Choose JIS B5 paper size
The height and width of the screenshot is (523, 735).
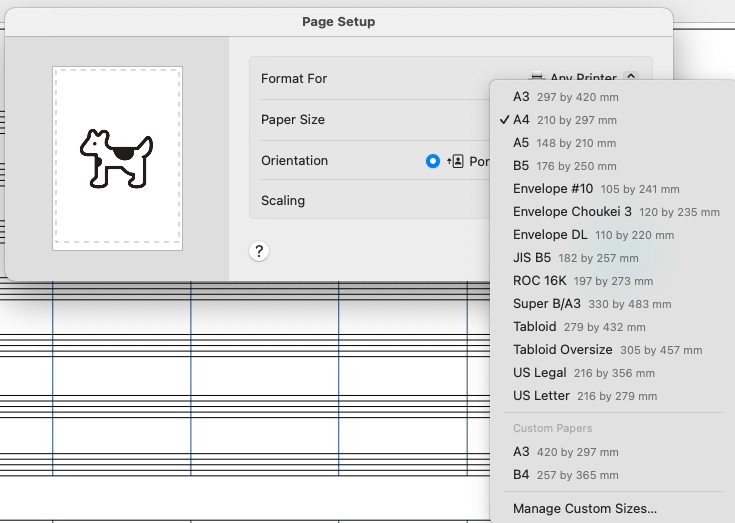[575, 258]
